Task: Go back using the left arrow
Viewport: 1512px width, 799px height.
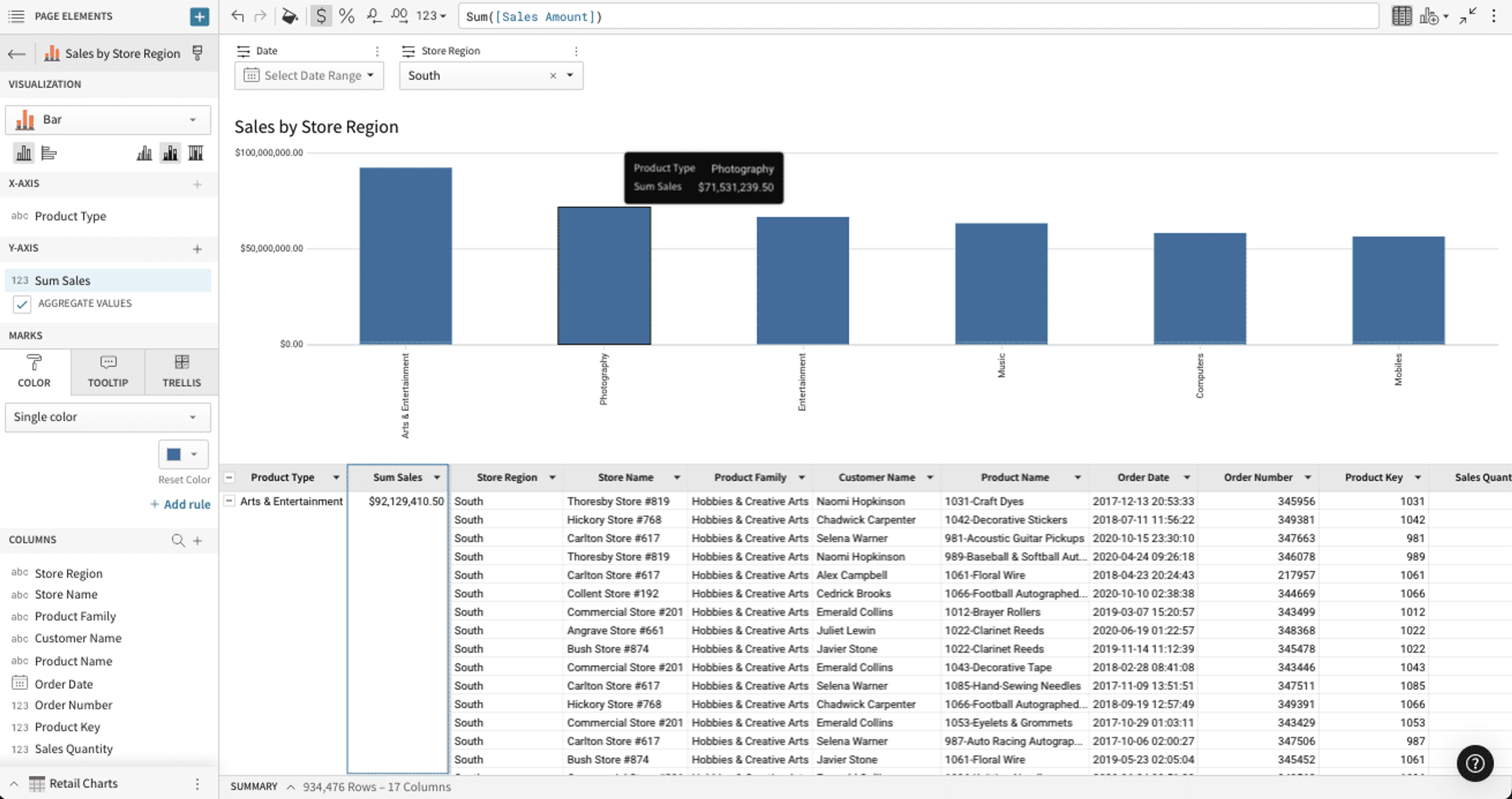Action: point(17,54)
